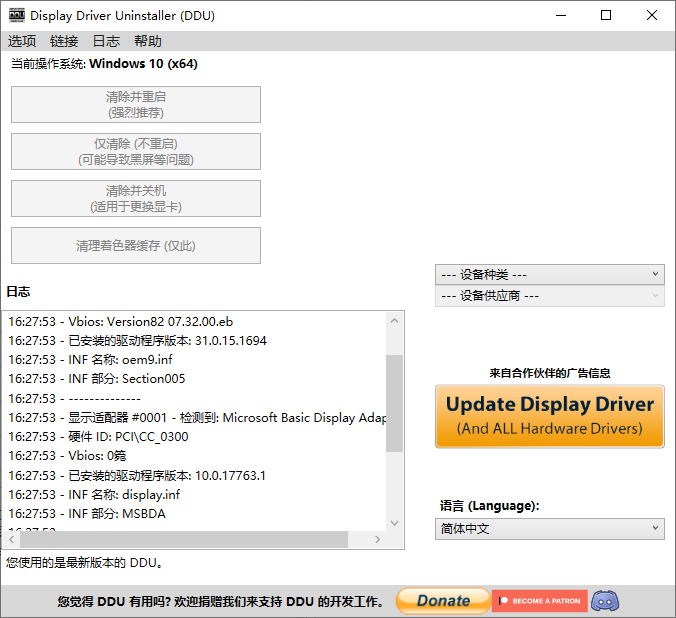This screenshot has height=618, width=676.
Task: Open the 帮助 menu
Action: [148, 41]
